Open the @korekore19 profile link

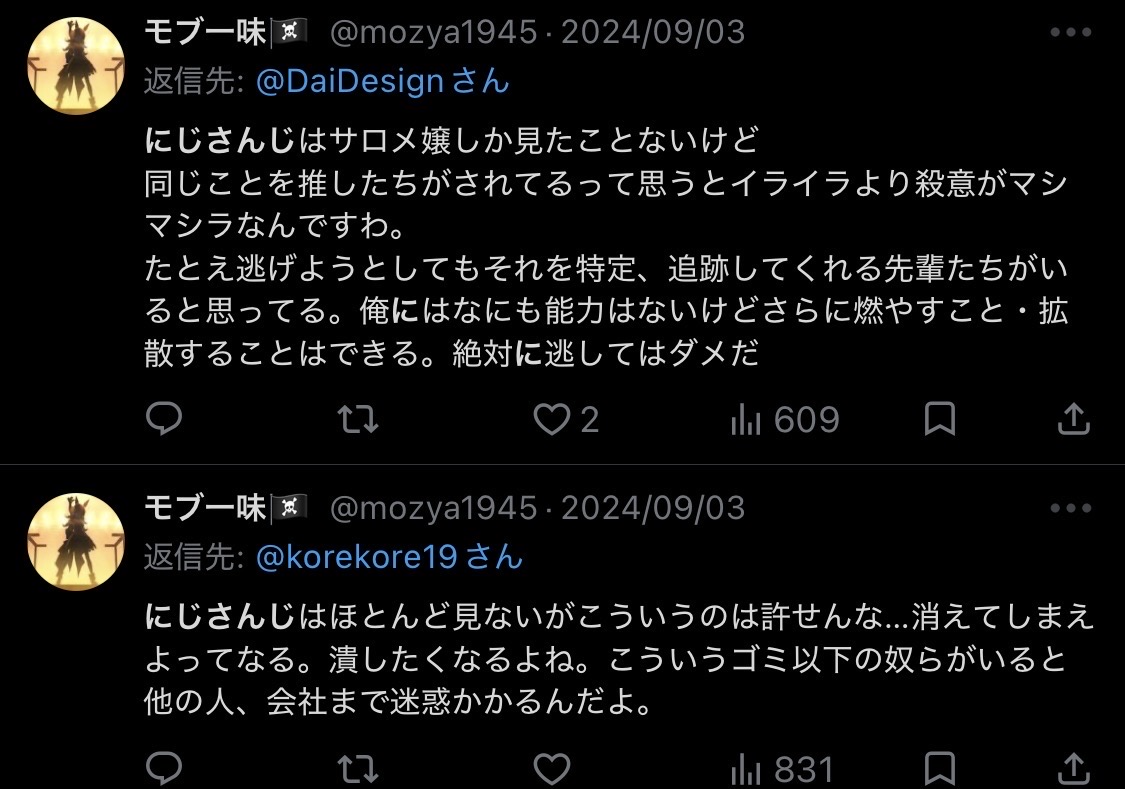click(357, 556)
